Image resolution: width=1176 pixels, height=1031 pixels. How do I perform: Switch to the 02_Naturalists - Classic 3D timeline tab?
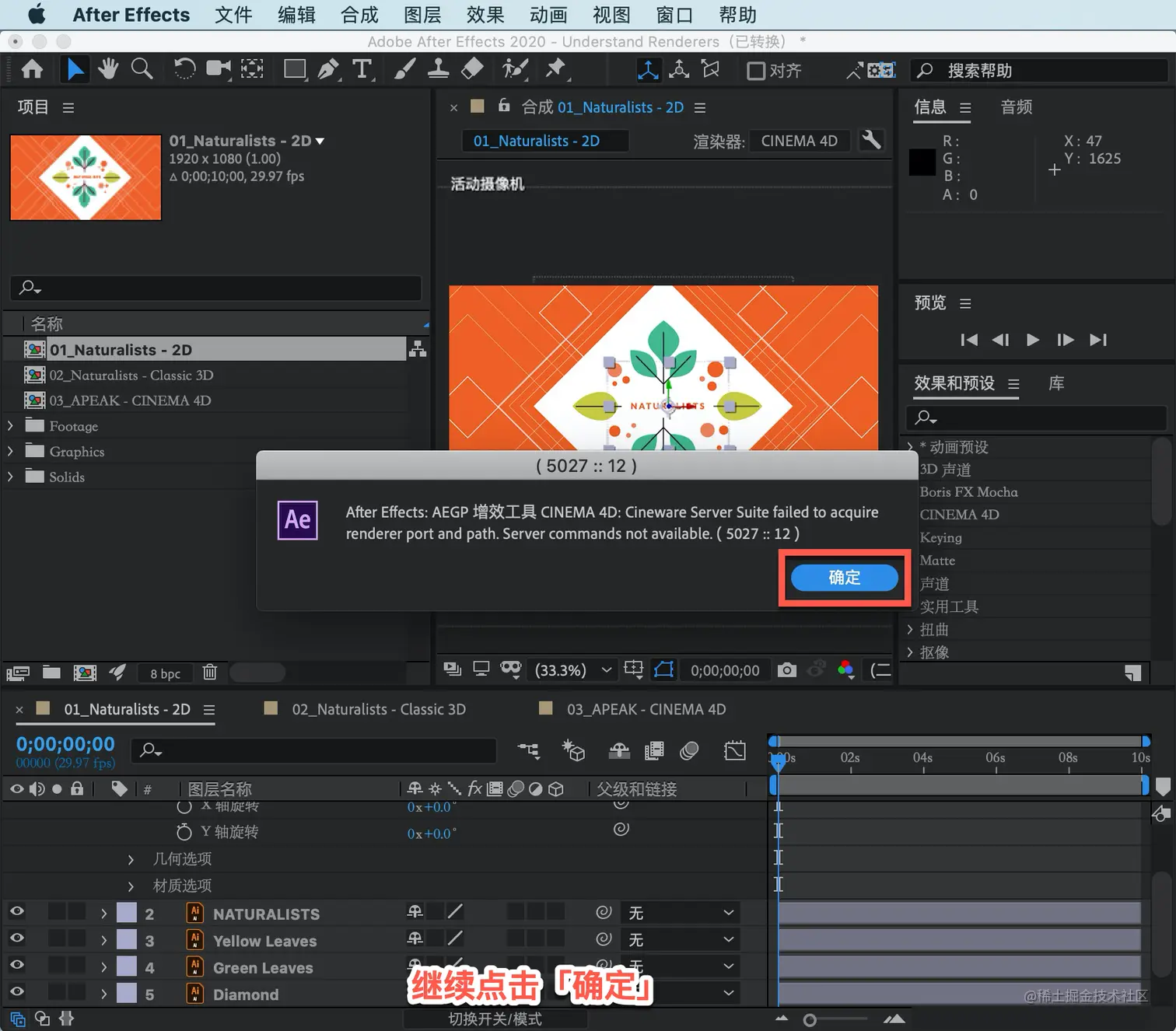click(x=379, y=709)
